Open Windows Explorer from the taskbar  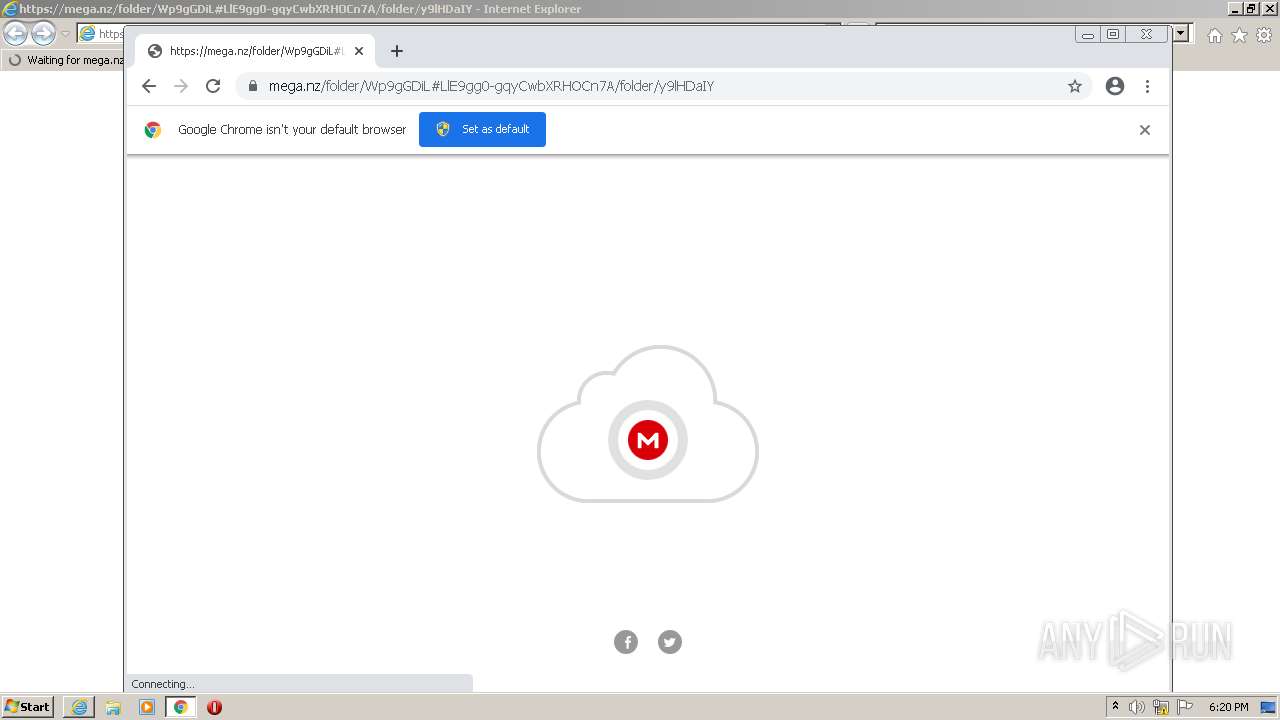(113, 707)
